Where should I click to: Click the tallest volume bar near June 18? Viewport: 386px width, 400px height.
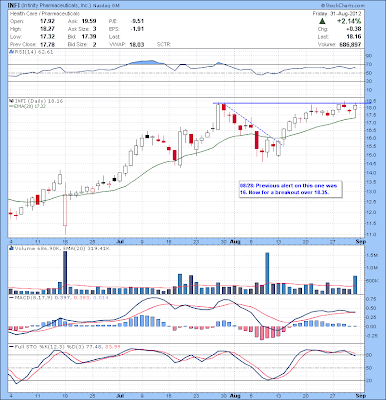click(65, 273)
